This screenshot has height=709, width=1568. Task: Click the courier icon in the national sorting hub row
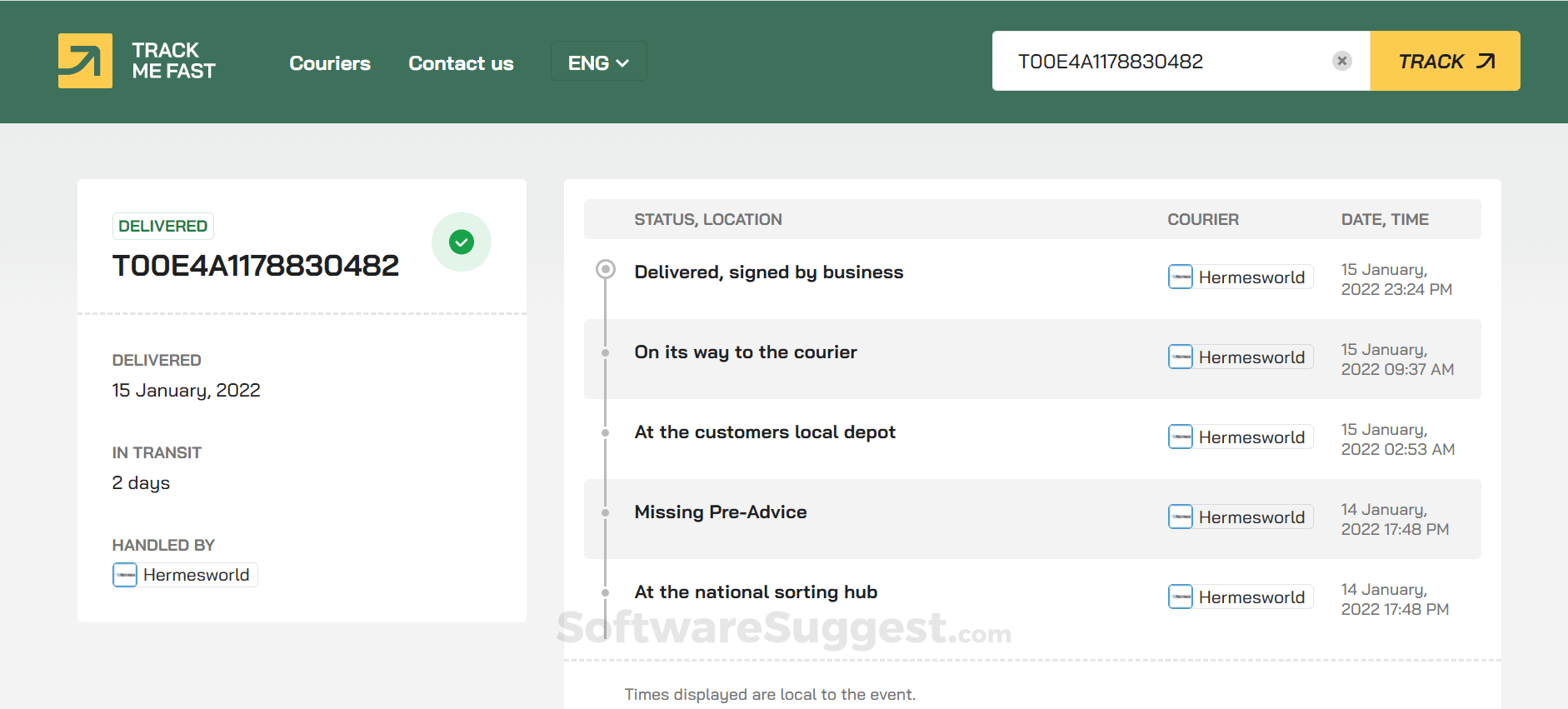click(x=1180, y=597)
